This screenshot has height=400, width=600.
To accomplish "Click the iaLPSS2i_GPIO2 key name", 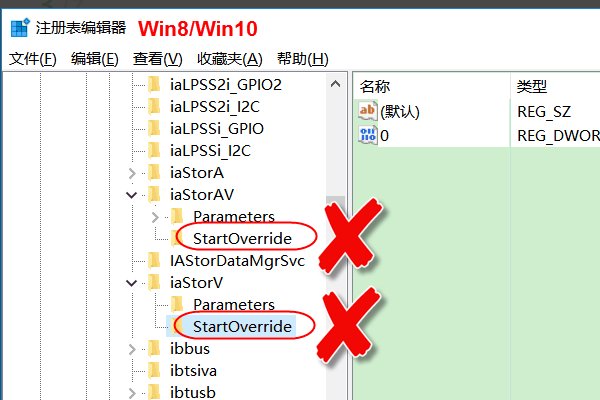I will coord(226,85).
